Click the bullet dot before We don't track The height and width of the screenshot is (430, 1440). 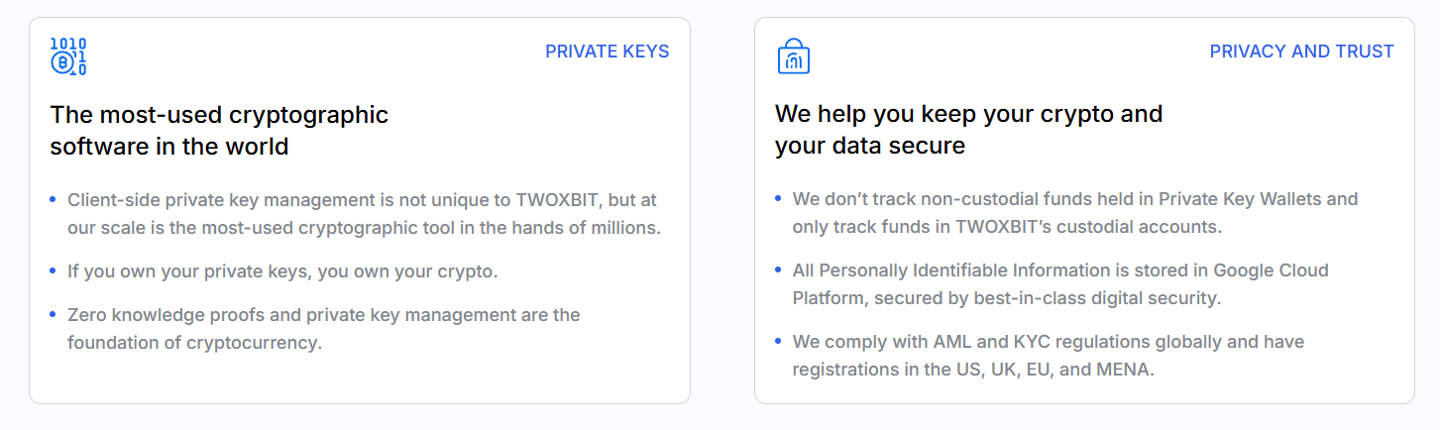coord(778,199)
